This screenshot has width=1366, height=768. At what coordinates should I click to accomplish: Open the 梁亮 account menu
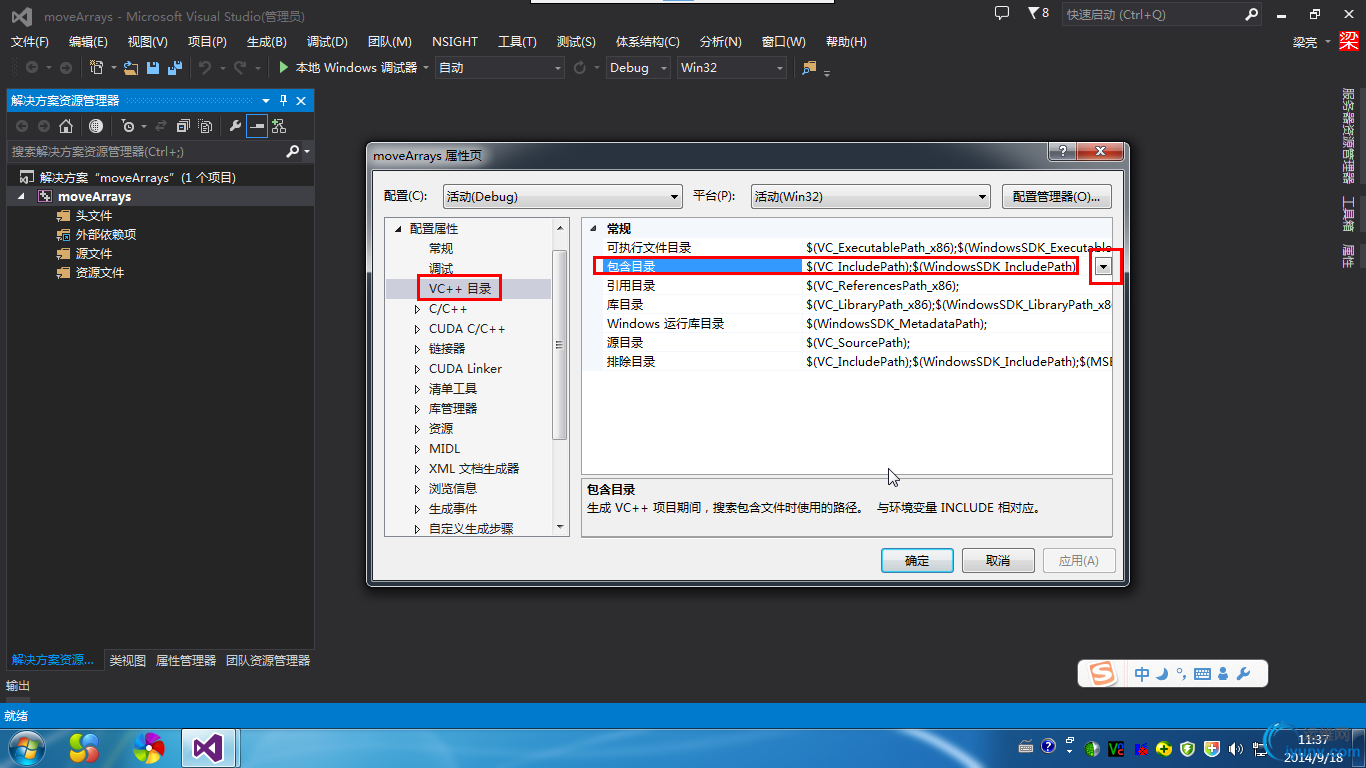point(1311,42)
